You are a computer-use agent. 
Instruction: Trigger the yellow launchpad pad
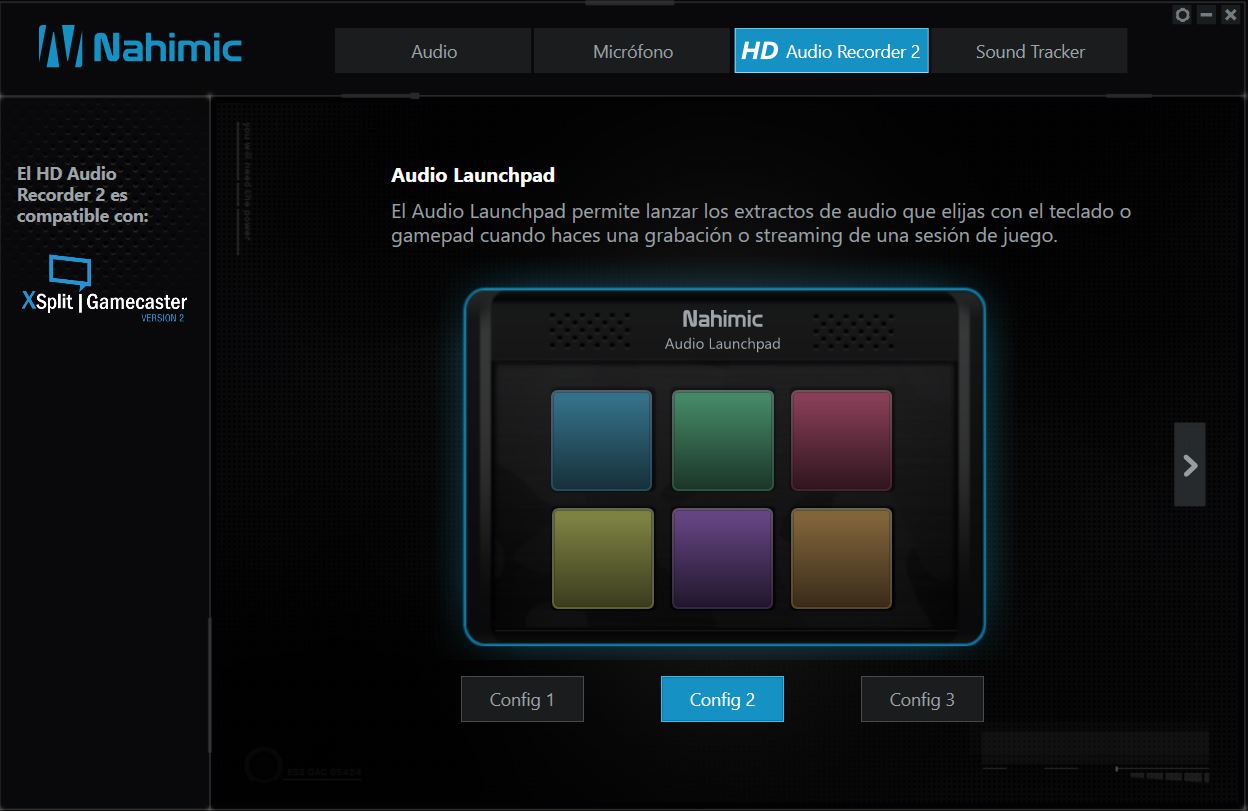[602, 559]
